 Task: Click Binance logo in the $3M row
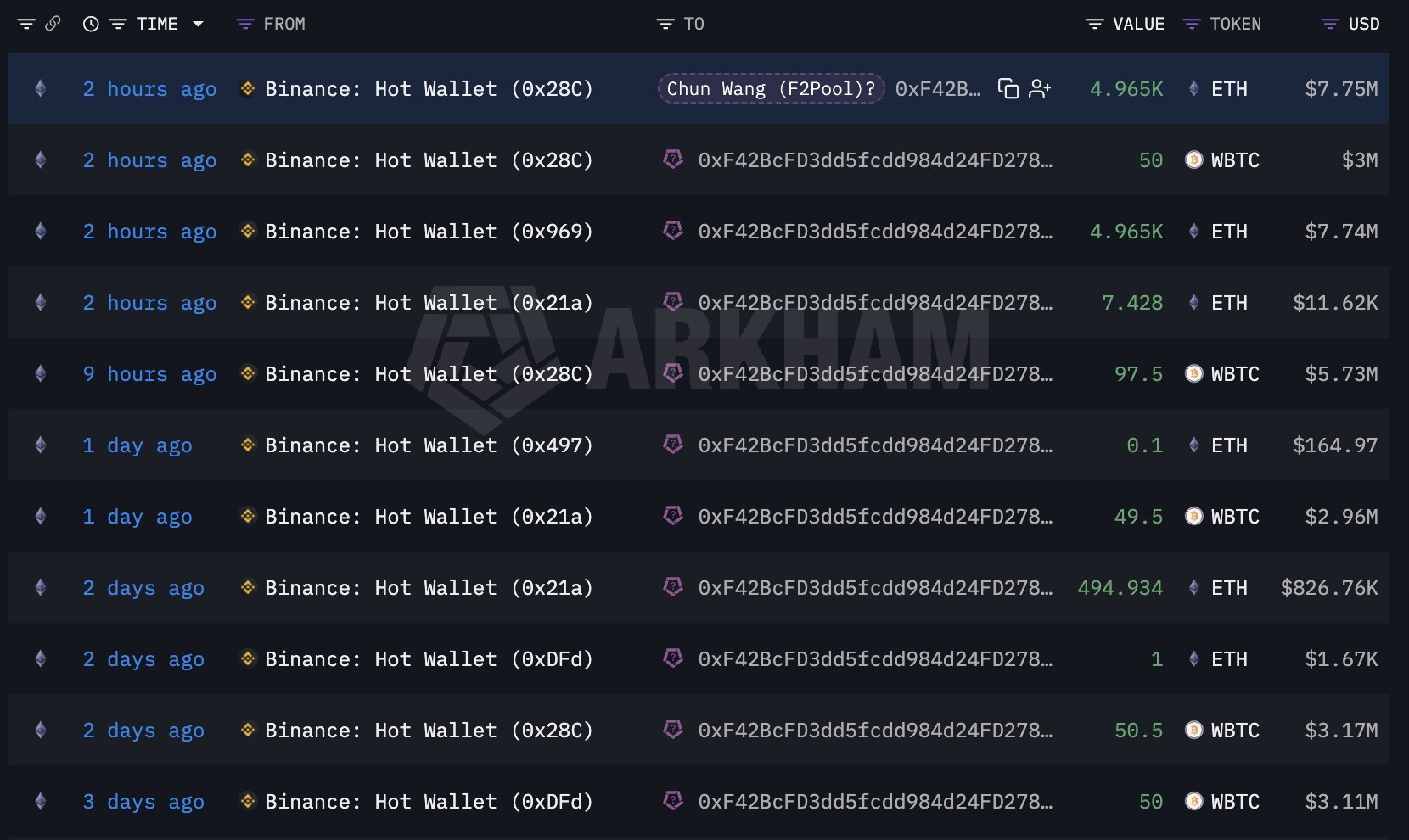248,160
